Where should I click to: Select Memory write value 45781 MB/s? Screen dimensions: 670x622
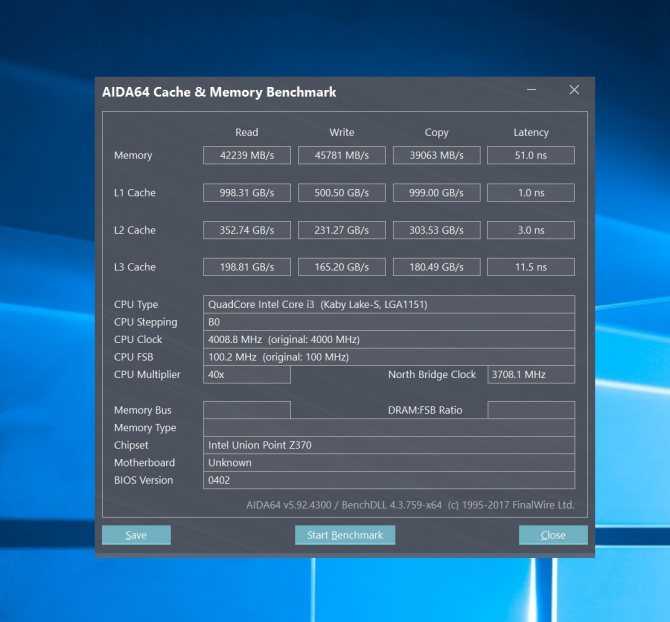coord(342,155)
